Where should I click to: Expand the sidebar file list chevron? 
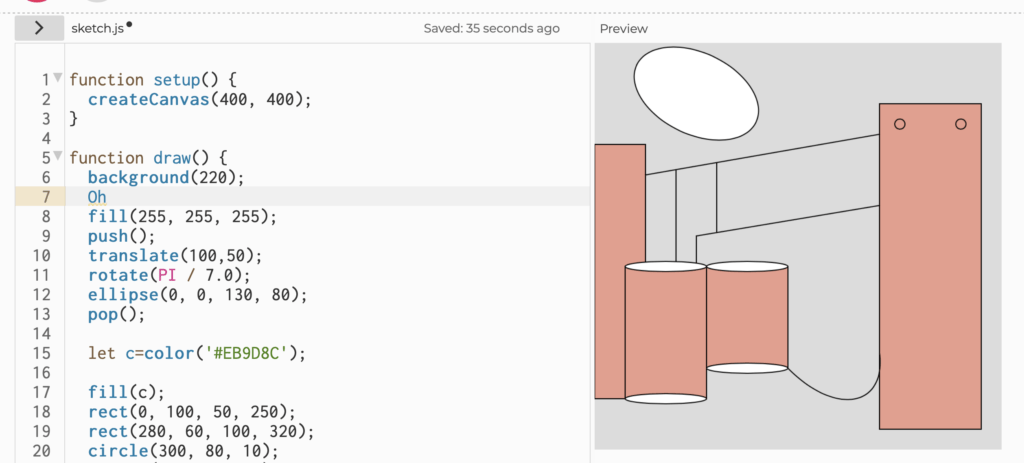pos(39,28)
